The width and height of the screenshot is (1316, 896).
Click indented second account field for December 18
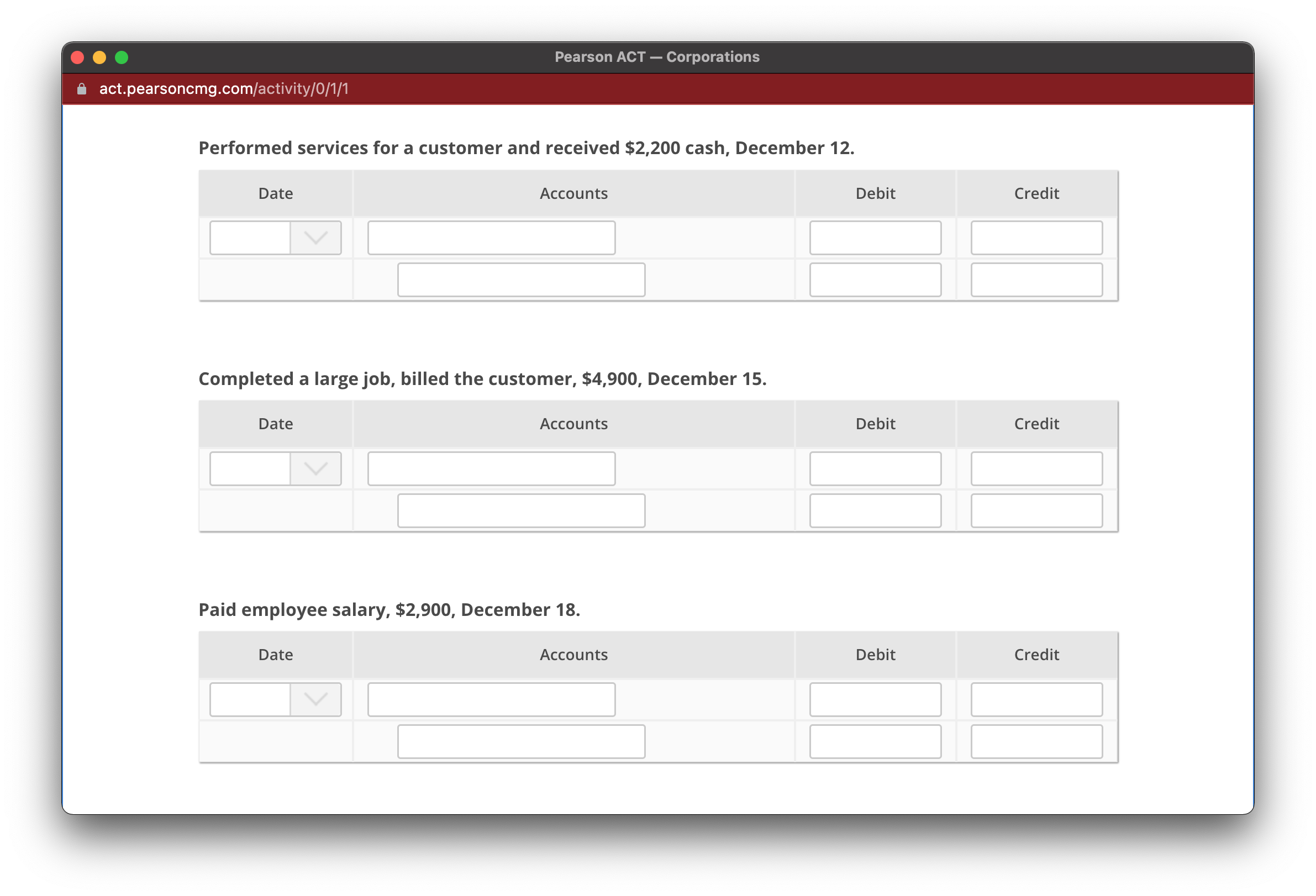click(521, 741)
